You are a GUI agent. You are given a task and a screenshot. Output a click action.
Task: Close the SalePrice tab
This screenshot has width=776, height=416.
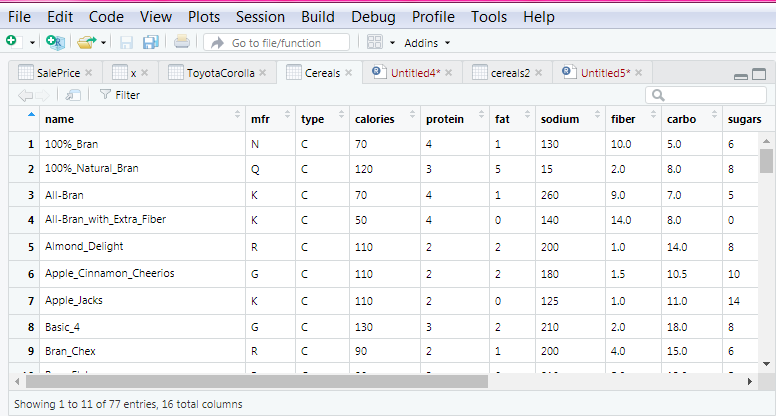(x=89, y=73)
